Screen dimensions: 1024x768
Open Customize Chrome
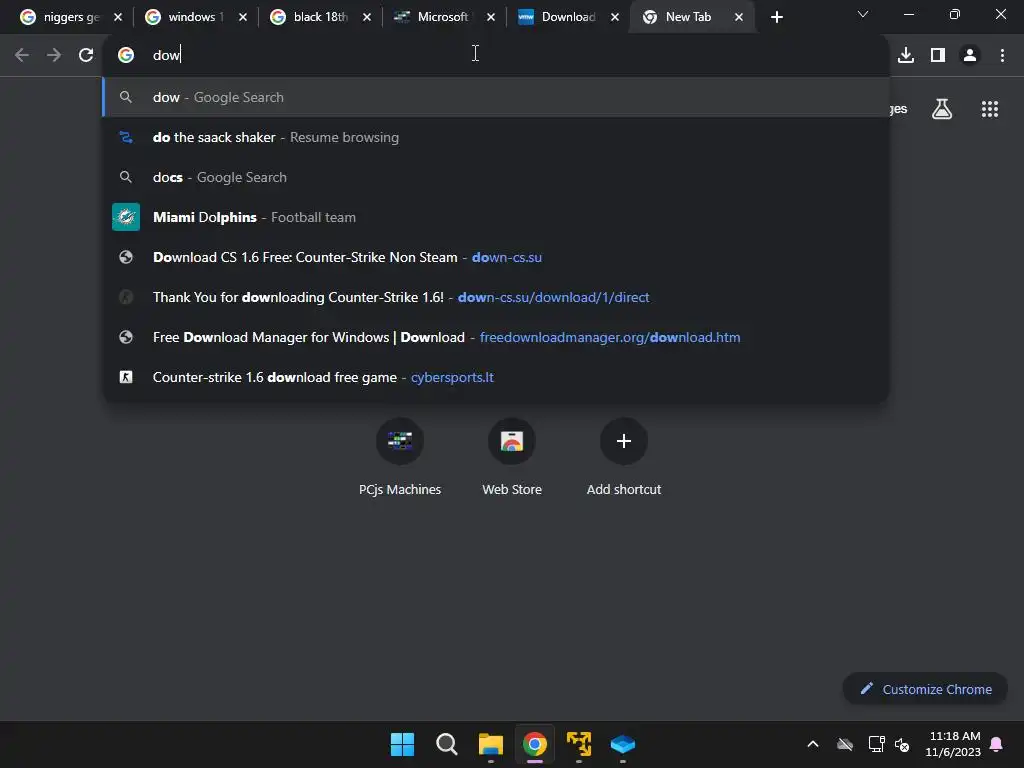(x=925, y=689)
